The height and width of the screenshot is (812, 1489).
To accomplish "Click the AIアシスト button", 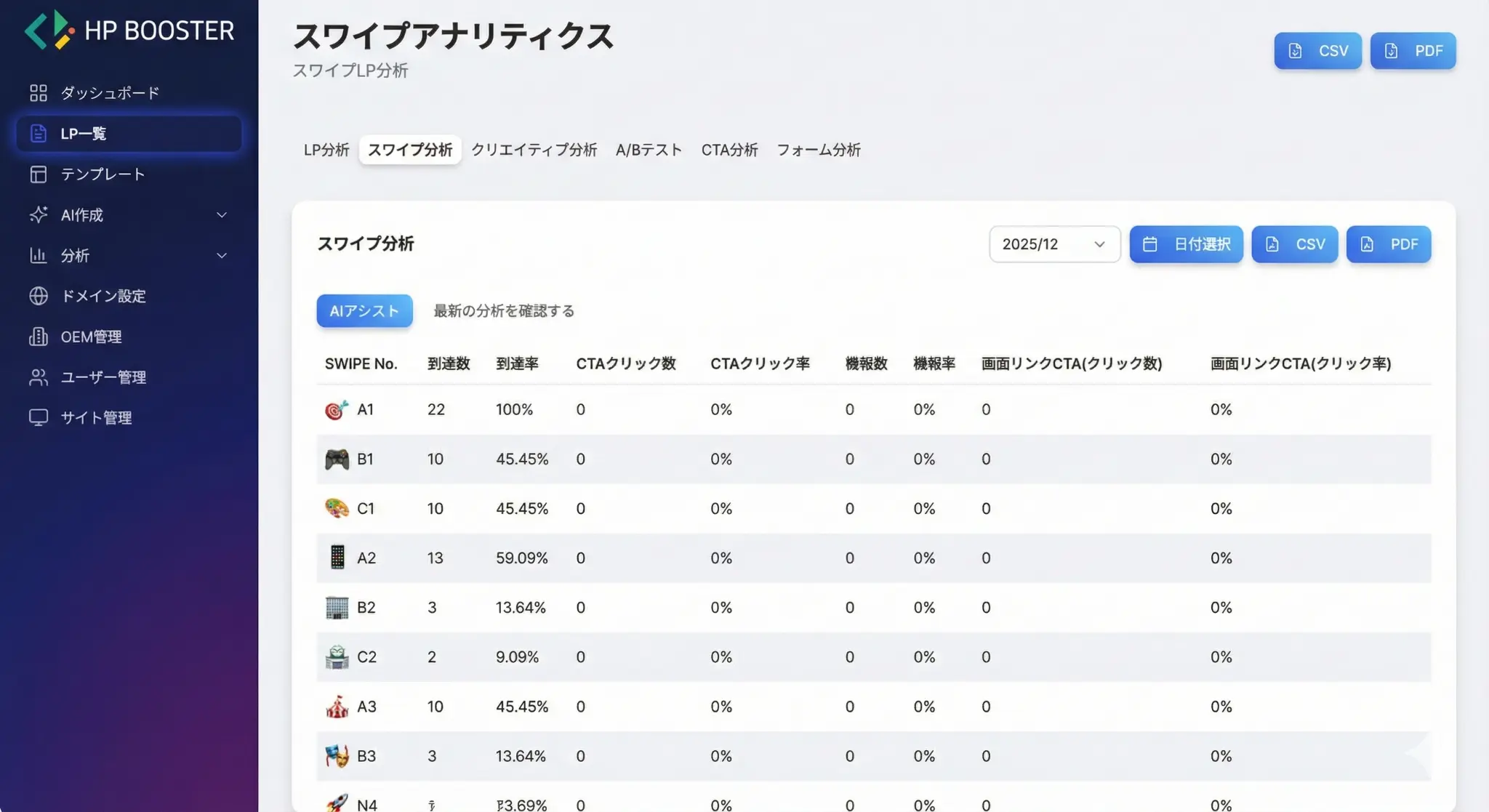I will pos(364,310).
